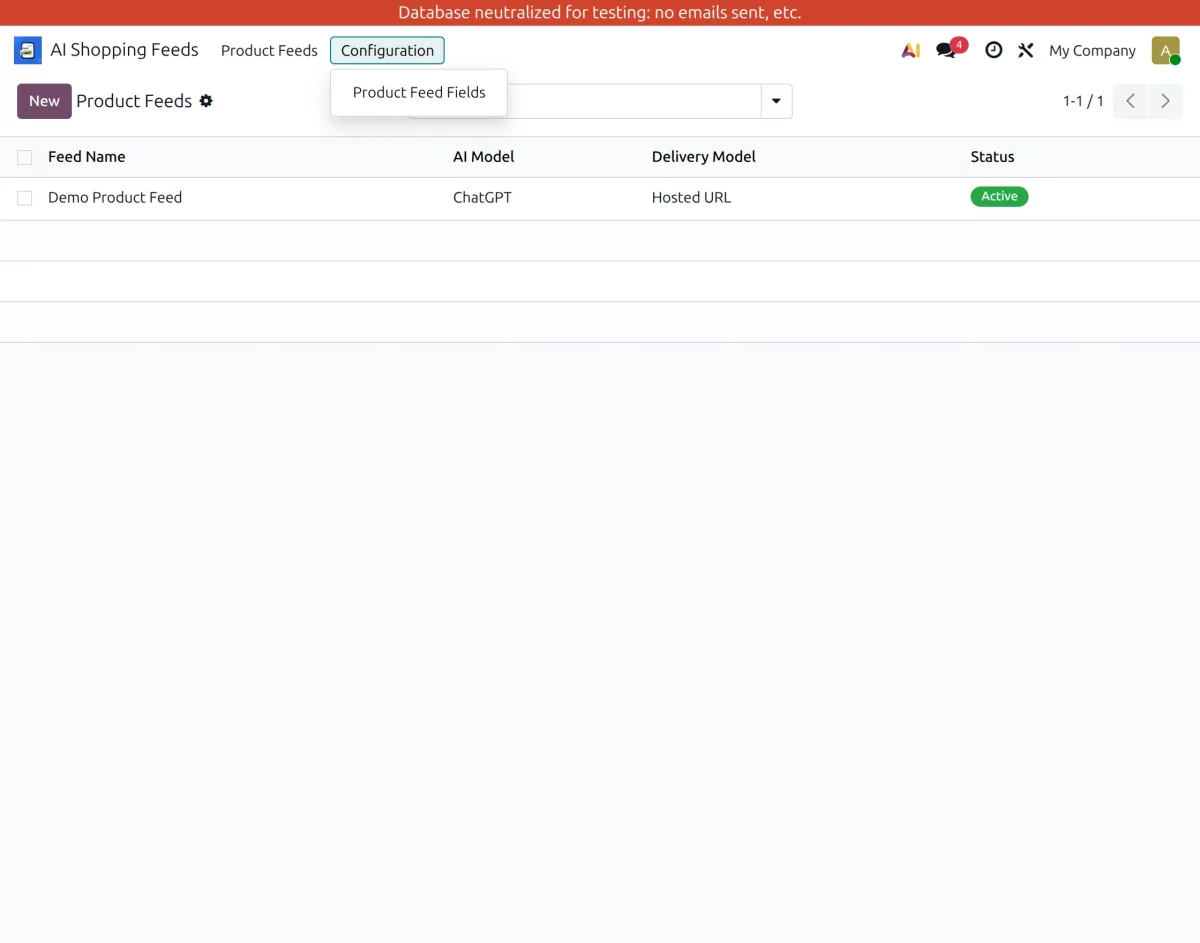
Task: Click the AI Shopping Feeds app icon
Action: pos(27,49)
